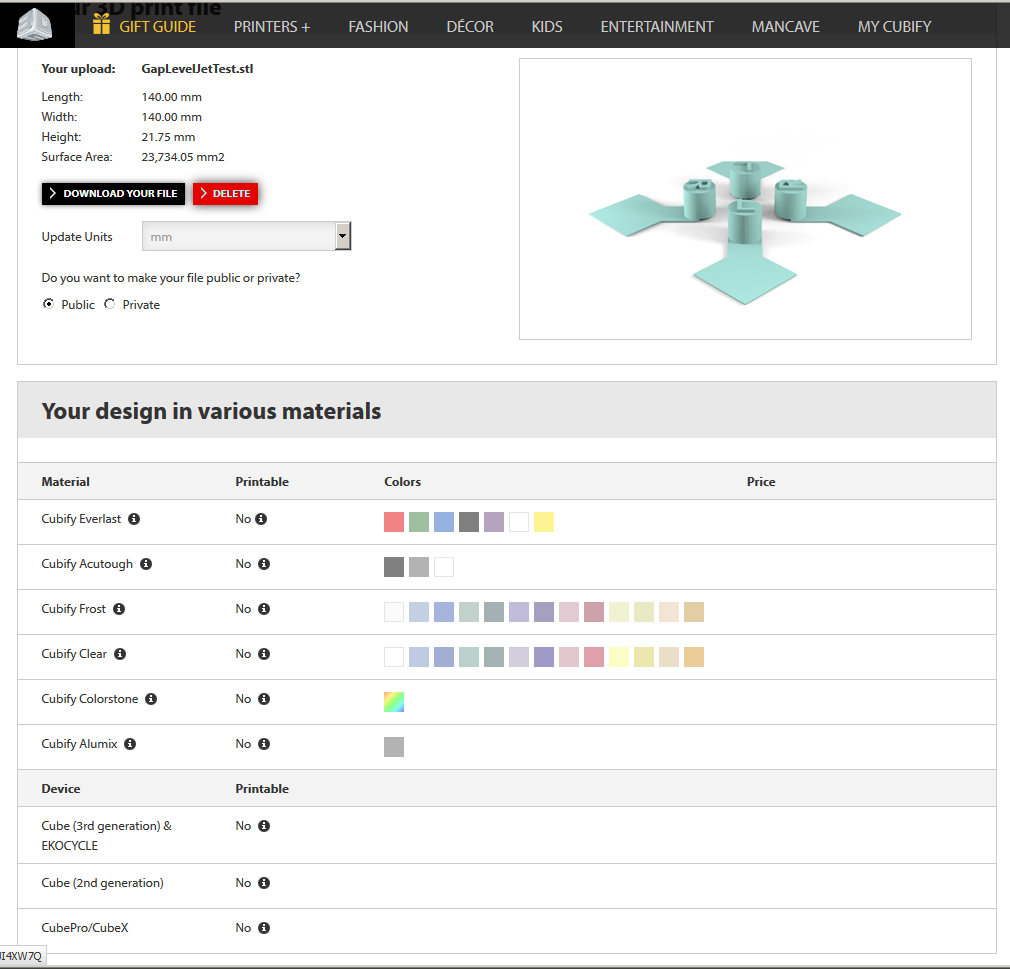Open info icon next to Cubify Clear name
Image resolution: width=1010 pixels, height=969 pixels.
[120, 655]
